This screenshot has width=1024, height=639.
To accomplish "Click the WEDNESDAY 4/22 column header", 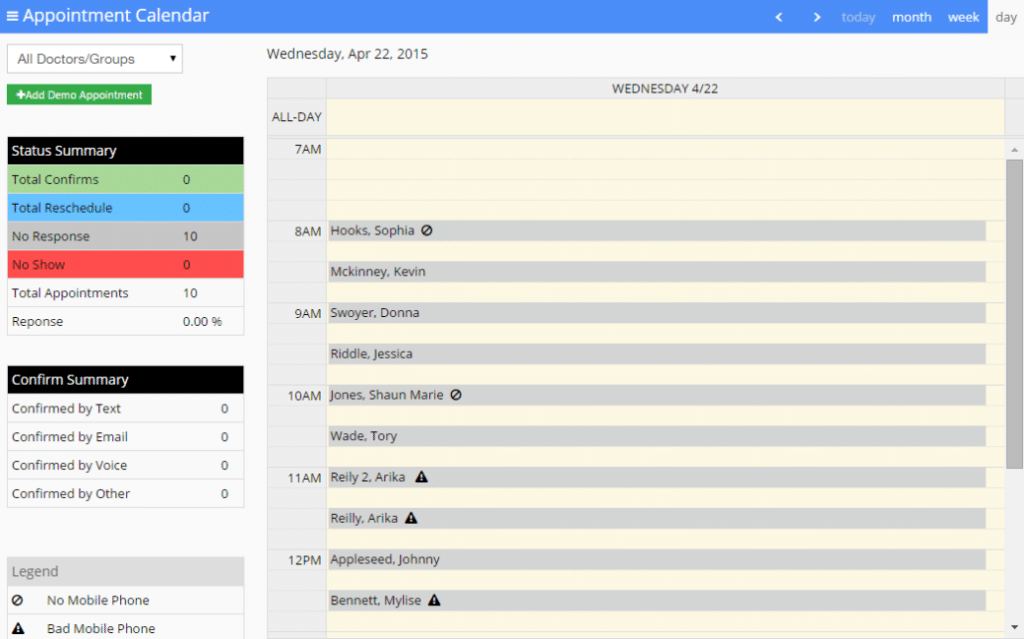I will [665, 88].
